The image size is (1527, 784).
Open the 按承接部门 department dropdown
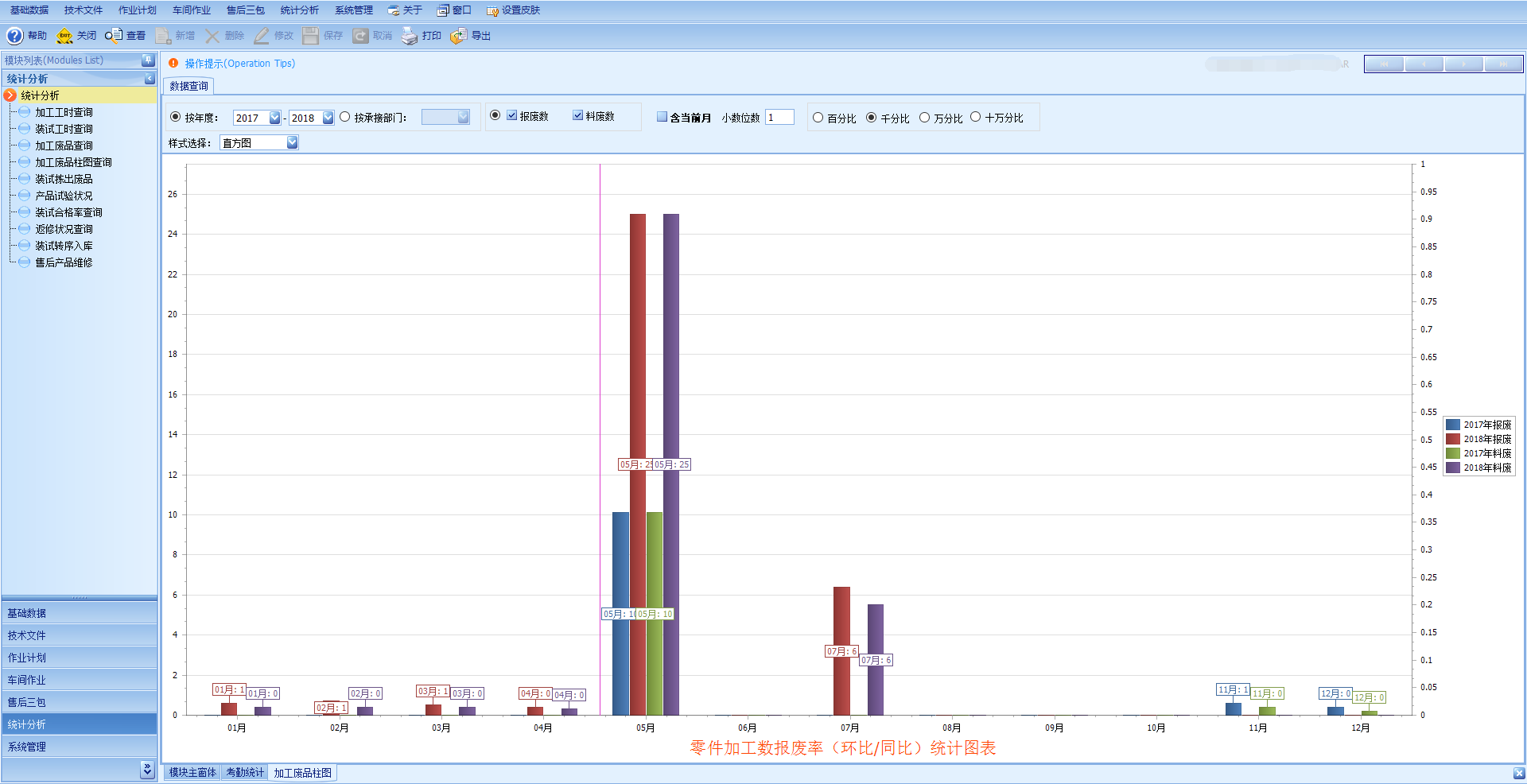coord(464,117)
